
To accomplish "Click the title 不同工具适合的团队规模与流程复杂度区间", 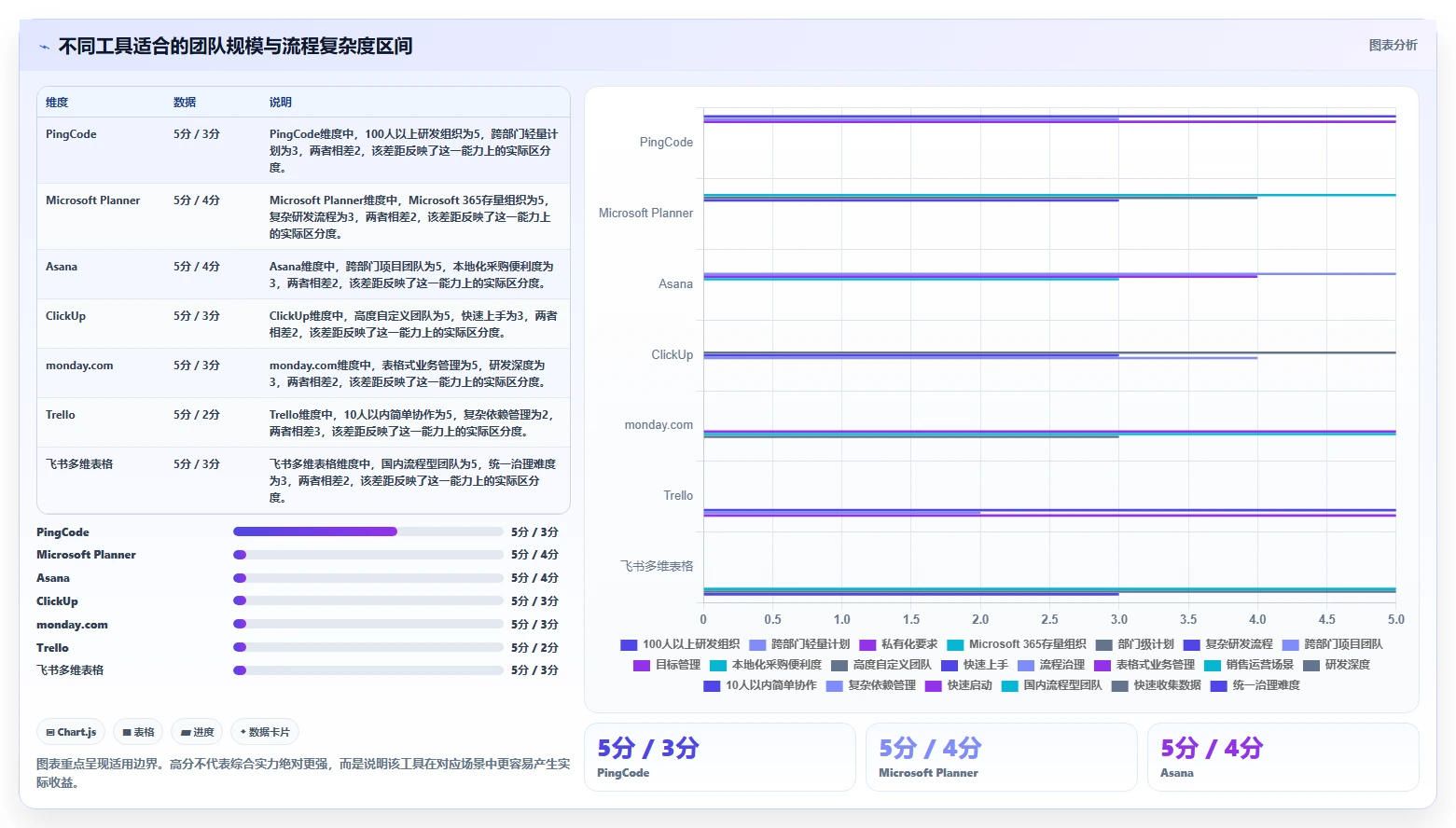I will tap(235, 47).
